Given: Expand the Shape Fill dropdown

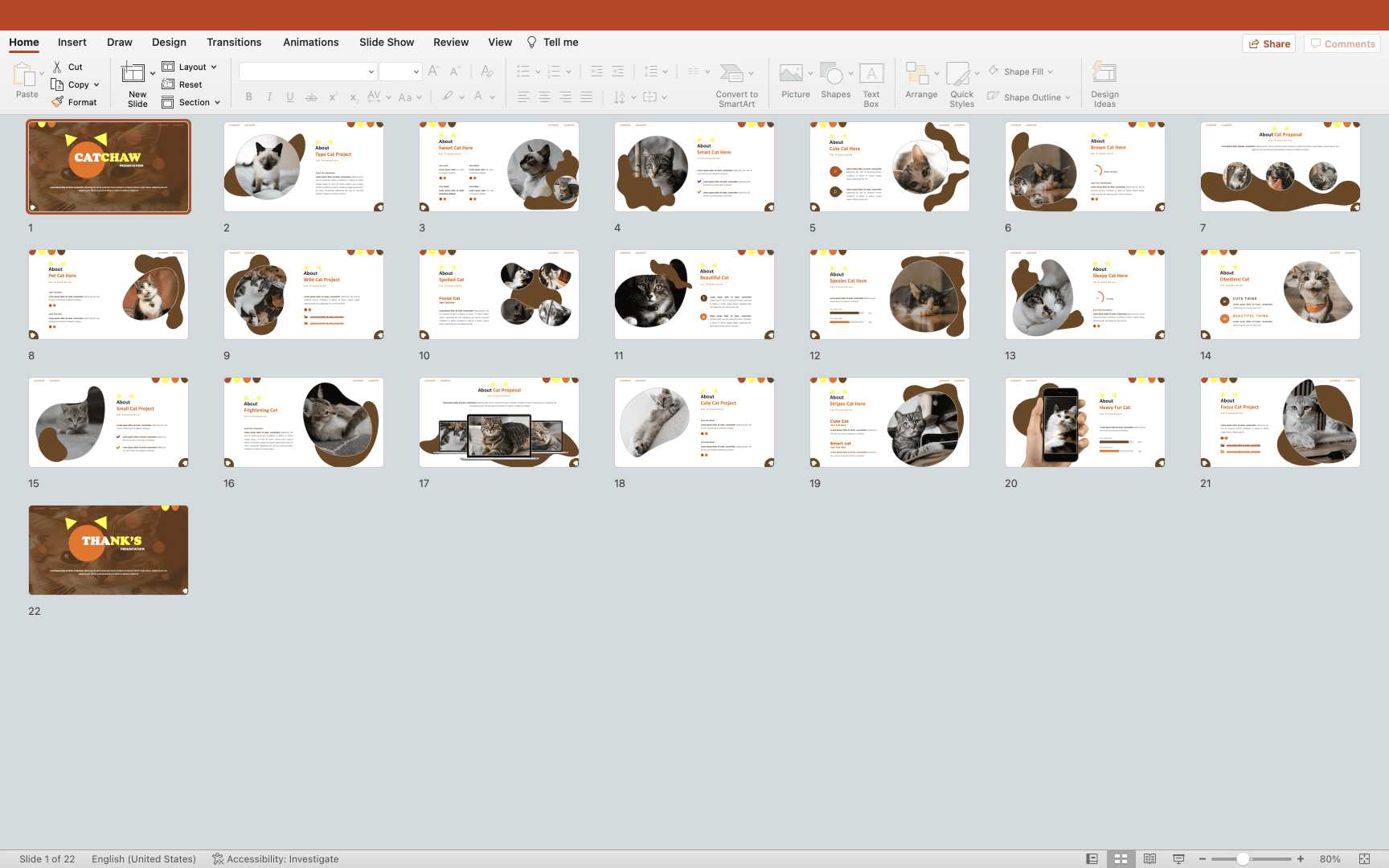Looking at the screenshot, I should pos(1050,72).
